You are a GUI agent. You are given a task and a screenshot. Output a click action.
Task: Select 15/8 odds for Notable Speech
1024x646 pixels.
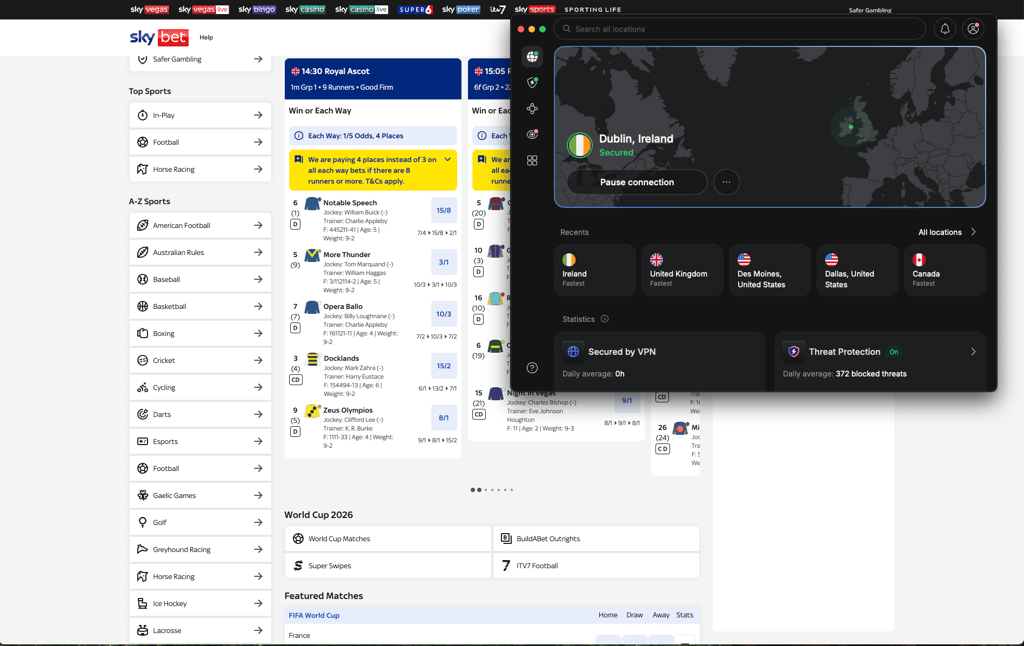[443, 210]
